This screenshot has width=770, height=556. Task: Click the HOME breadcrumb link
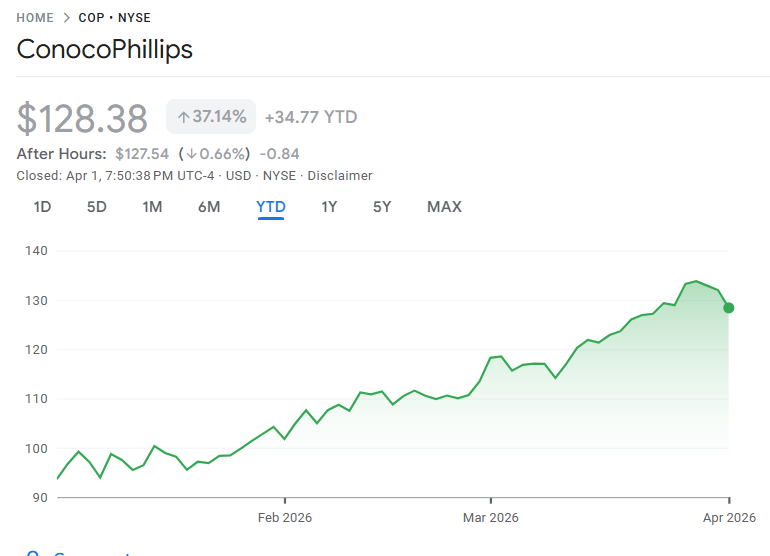(35, 18)
